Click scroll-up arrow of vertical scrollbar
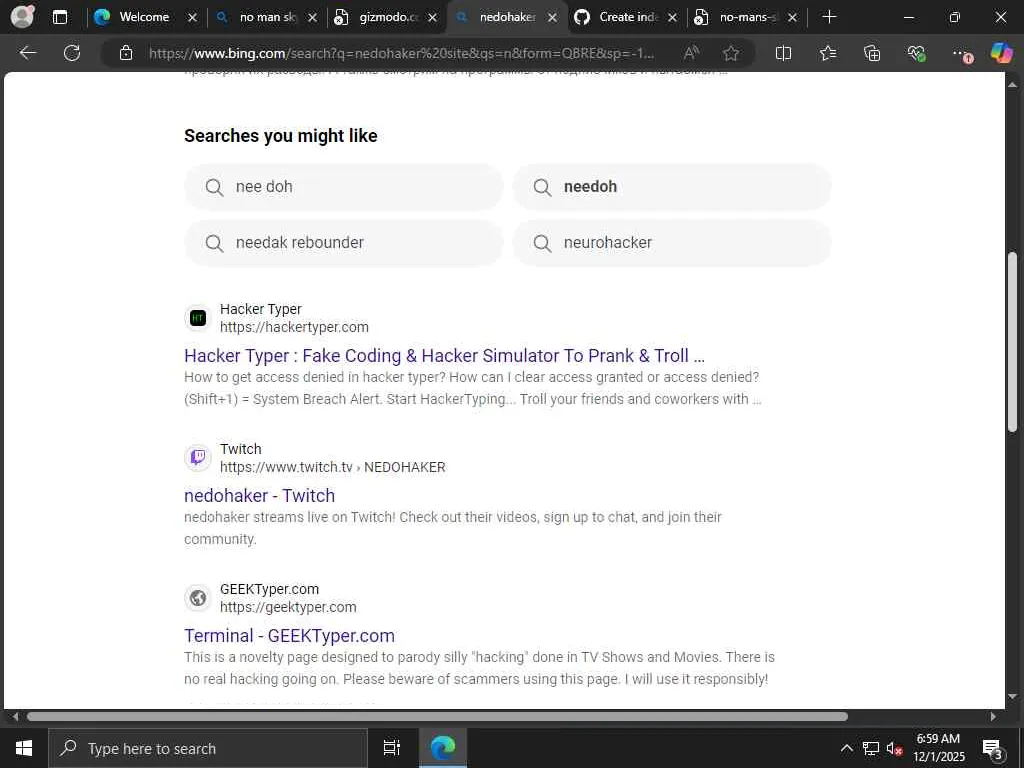Screen dimensions: 1024x768 [1012, 84]
